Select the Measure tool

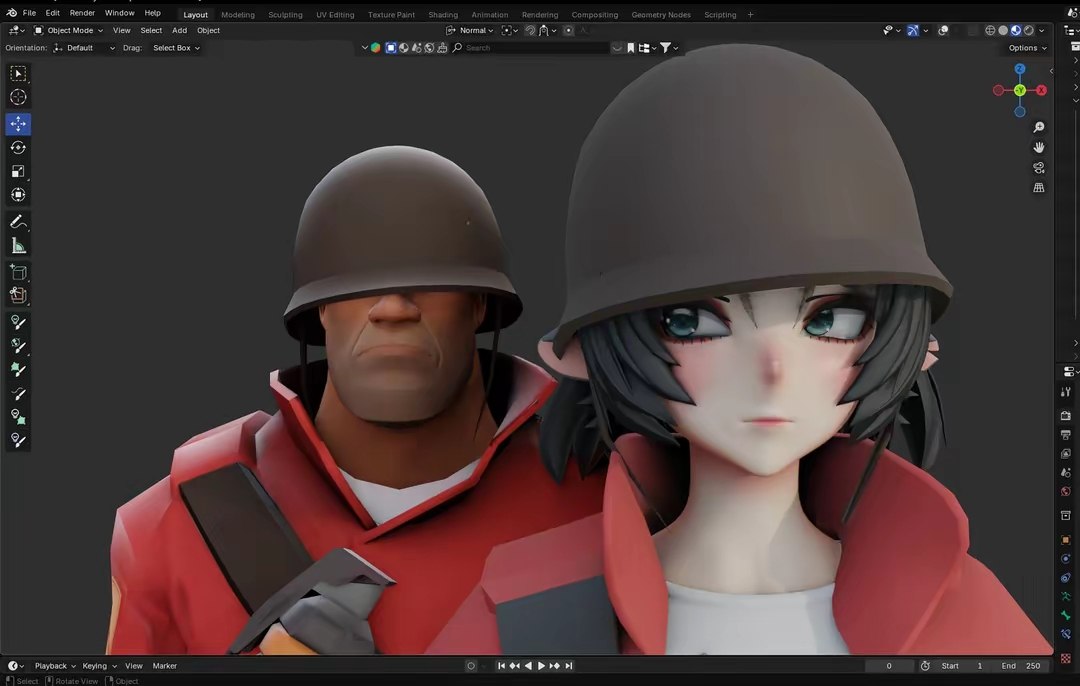(x=19, y=245)
